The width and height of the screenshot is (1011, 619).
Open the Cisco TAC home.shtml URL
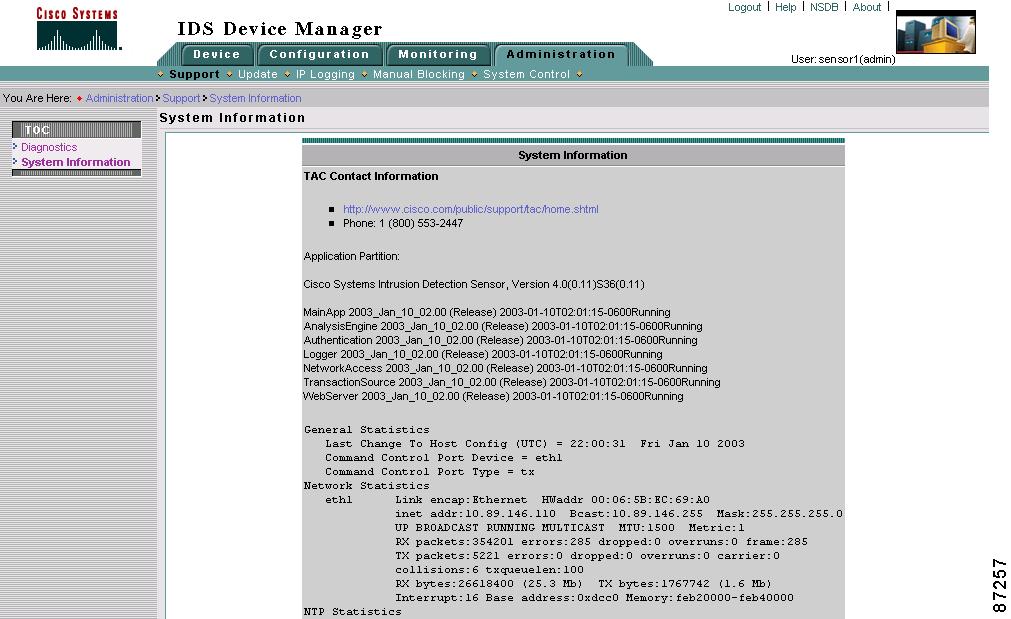click(471, 209)
